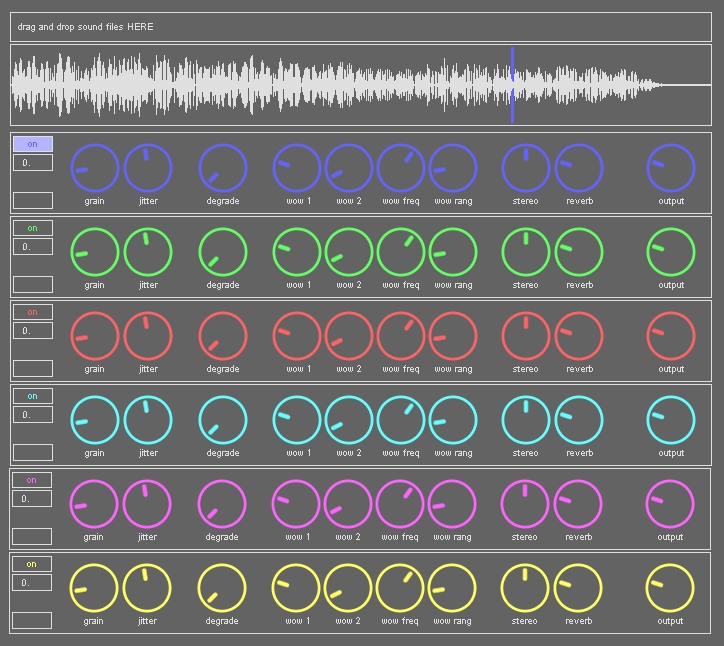Click the blue output knob

click(x=671, y=168)
